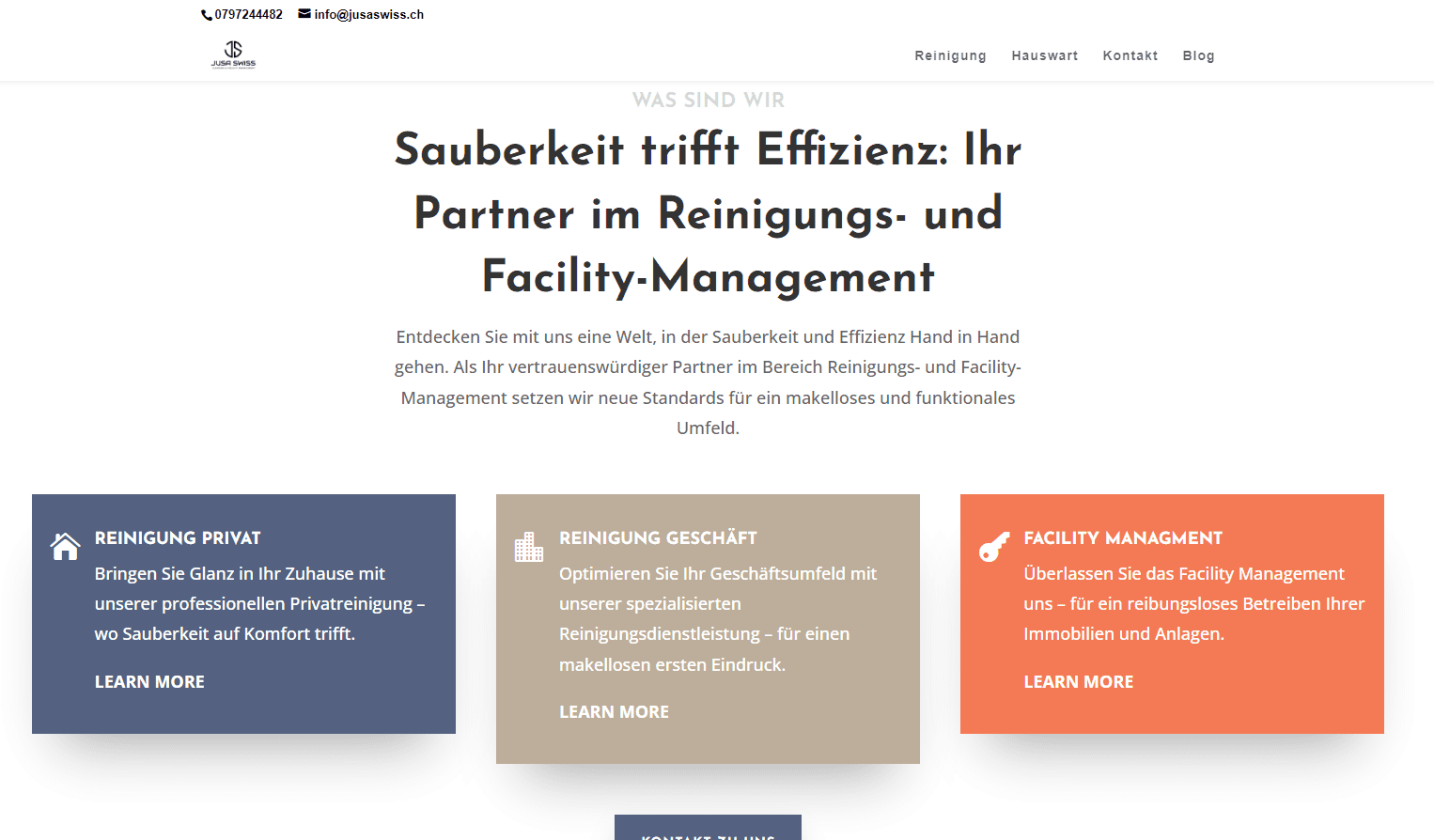Open the Hauswart menu item
This screenshot has width=1434, height=840.
pos(1045,55)
